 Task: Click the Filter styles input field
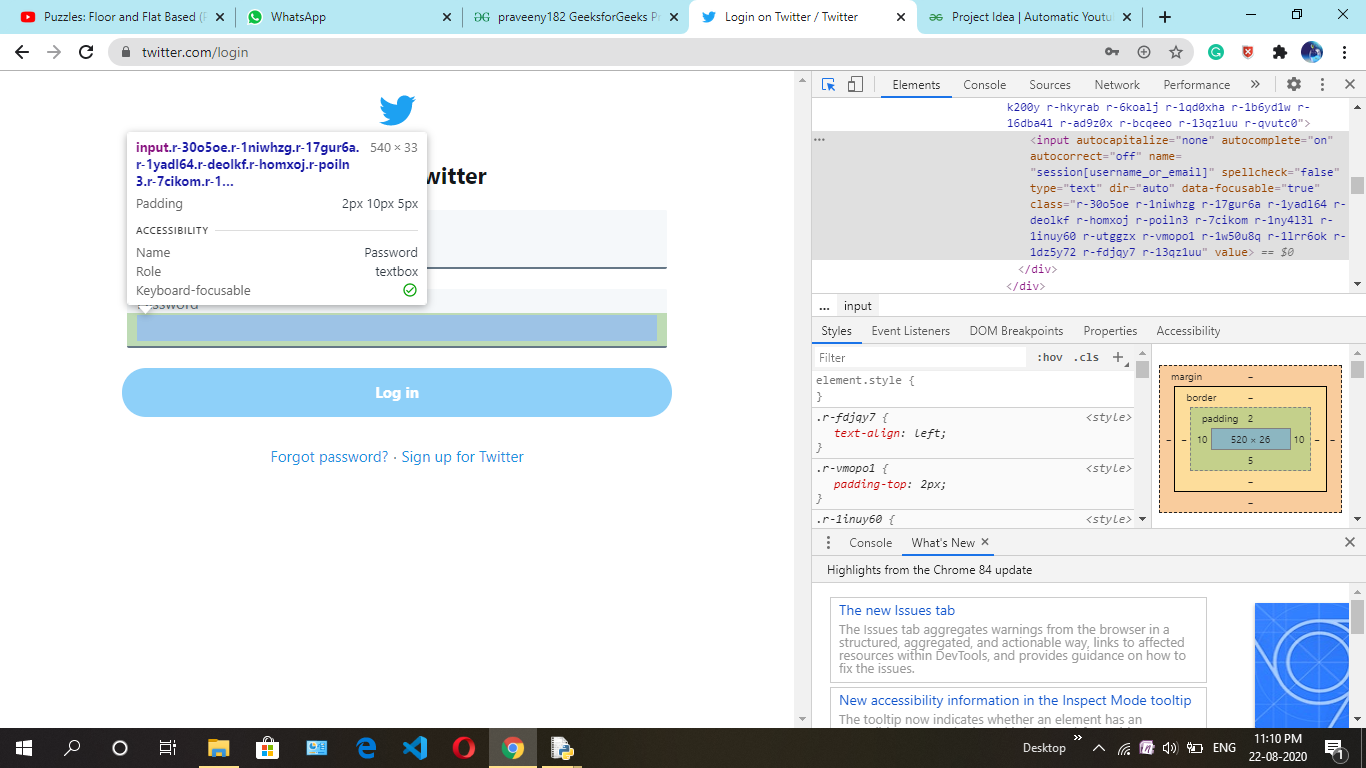pos(920,357)
